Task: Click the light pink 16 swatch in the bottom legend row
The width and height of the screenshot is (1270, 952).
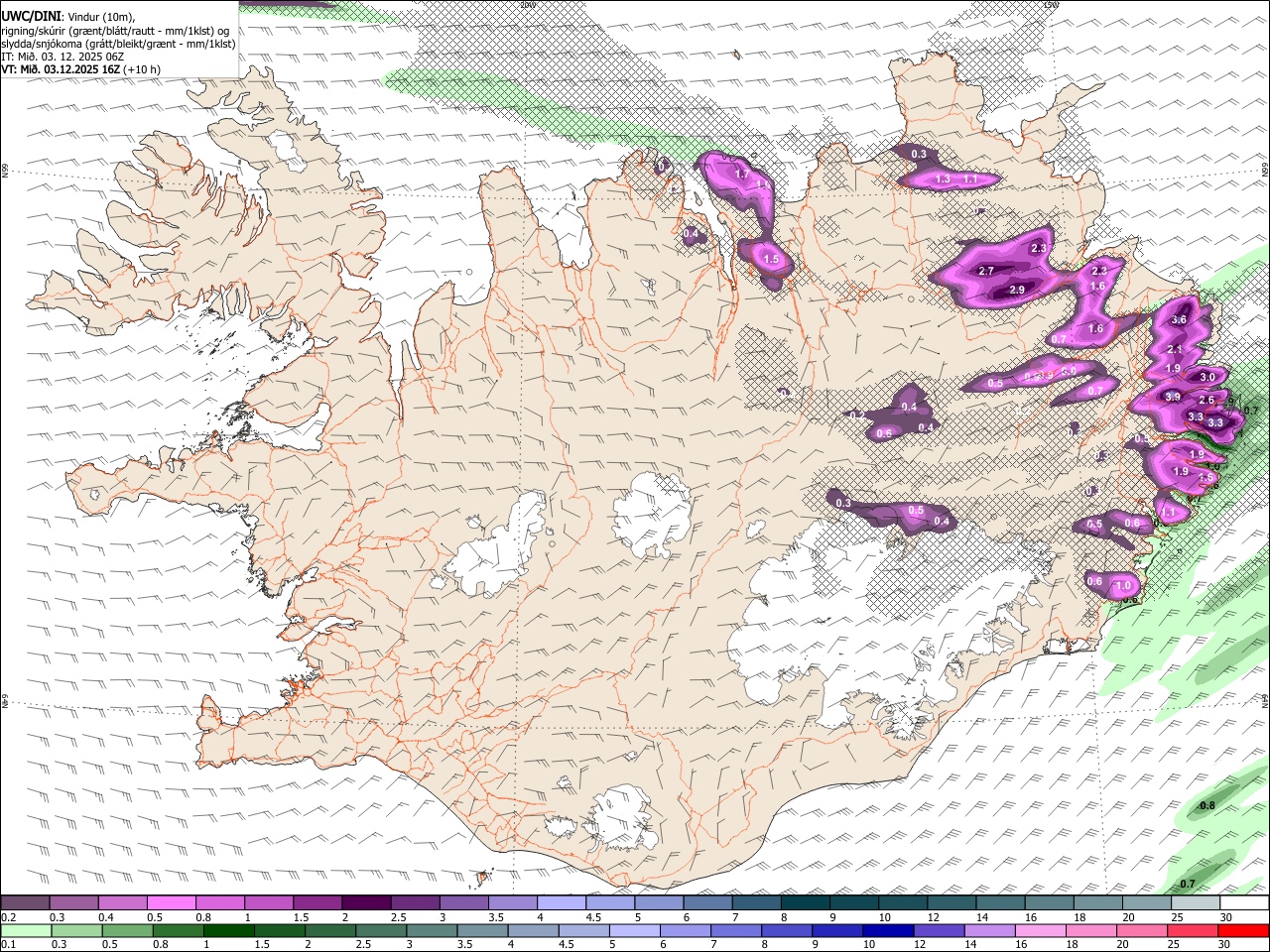Action: [x=1042, y=931]
